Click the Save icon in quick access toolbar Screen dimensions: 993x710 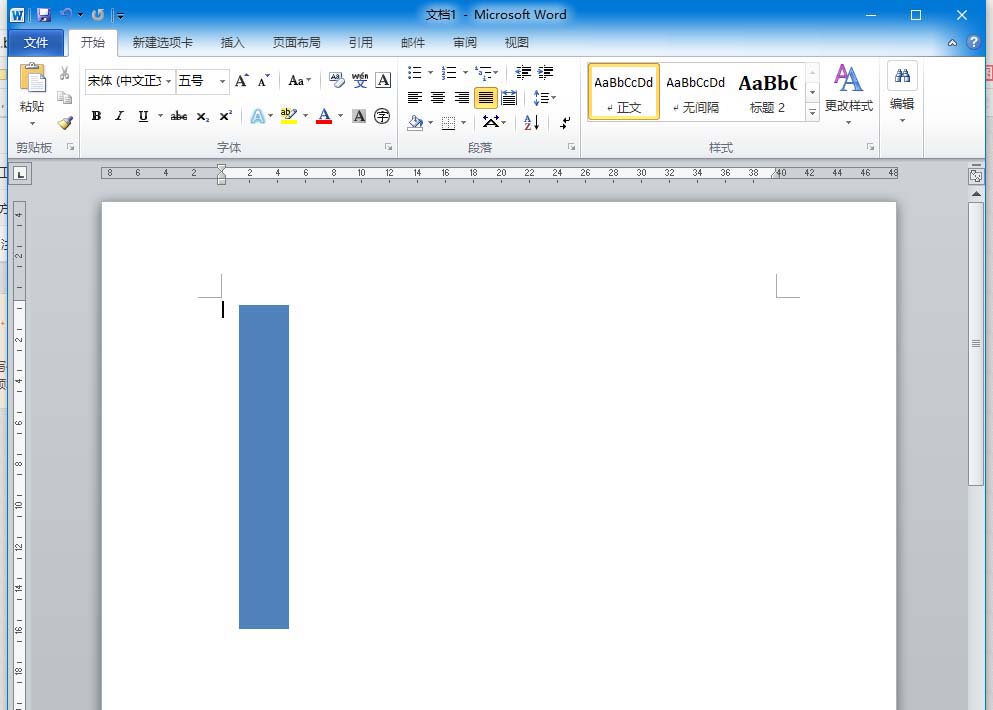[43, 15]
